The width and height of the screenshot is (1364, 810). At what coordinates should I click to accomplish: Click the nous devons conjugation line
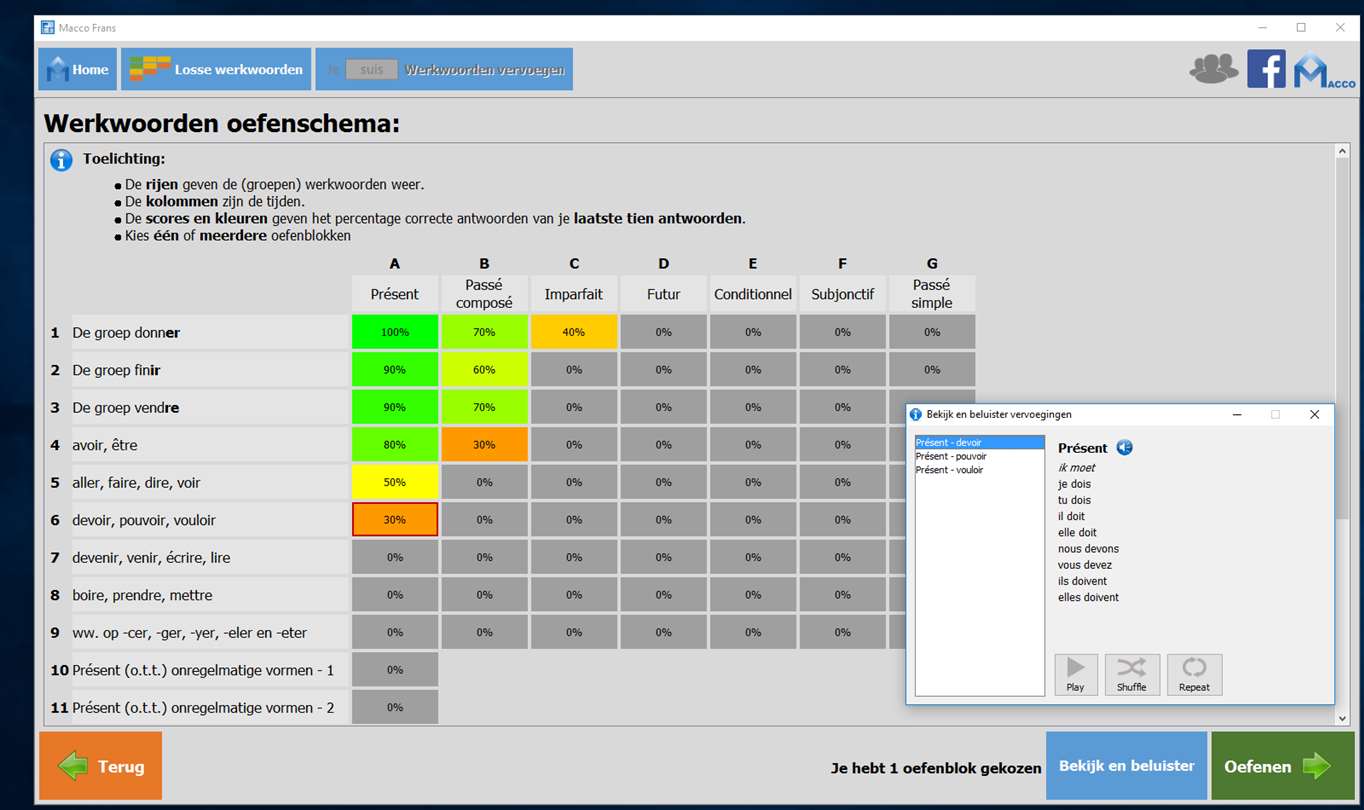point(1088,549)
